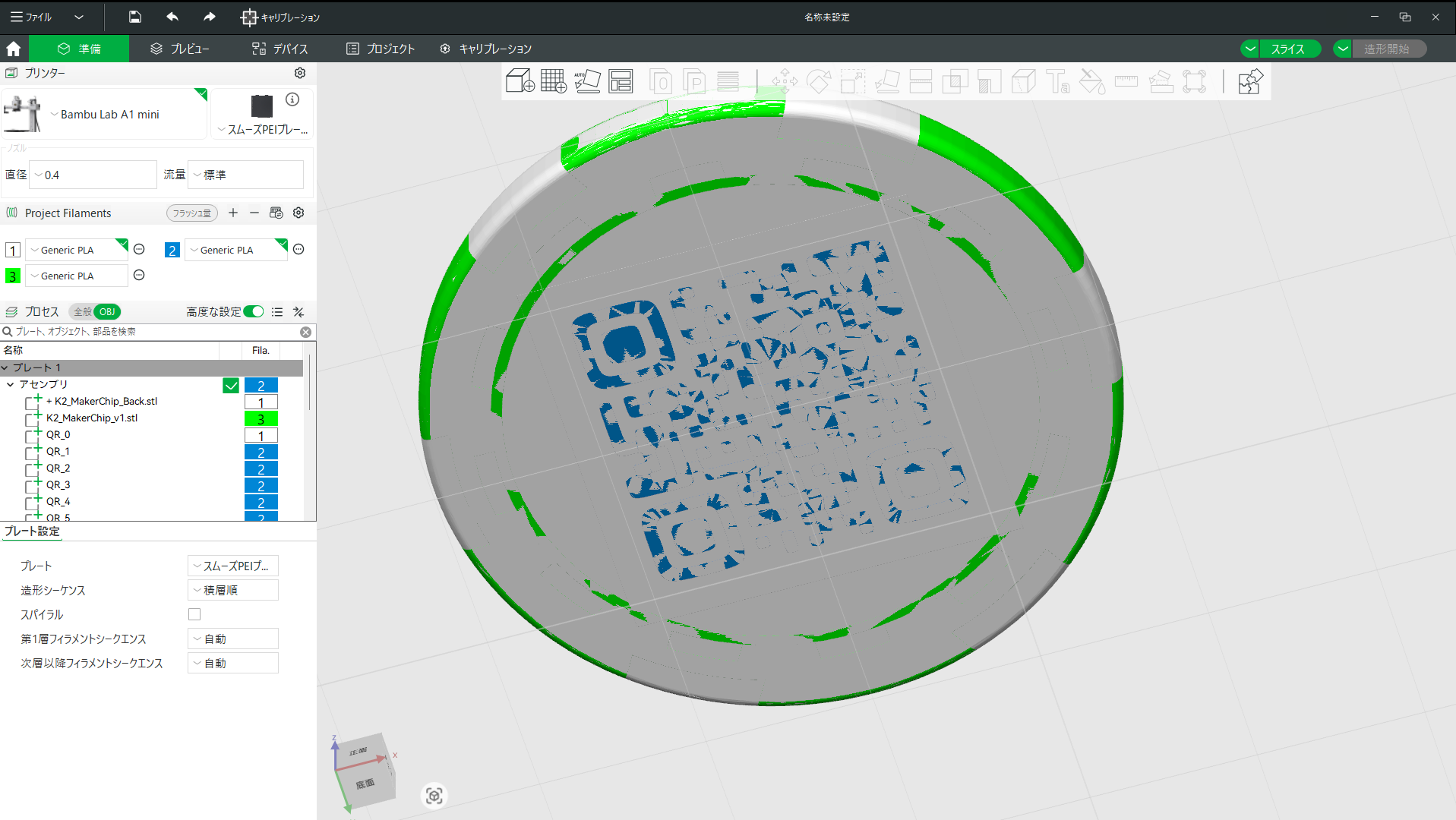Enable the スパイラル checkbox
Screen dimensions: 1456x820
194,614
